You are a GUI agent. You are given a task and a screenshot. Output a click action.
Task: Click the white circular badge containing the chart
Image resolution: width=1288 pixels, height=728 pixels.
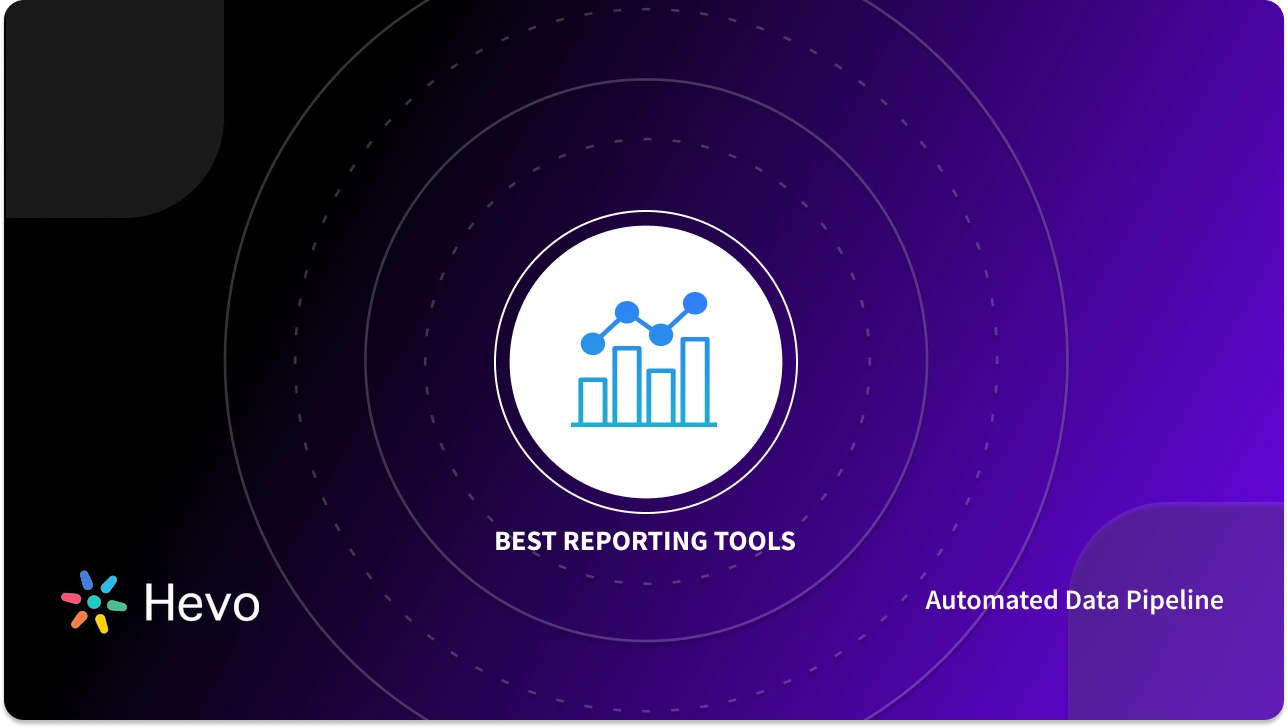(644, 360)
